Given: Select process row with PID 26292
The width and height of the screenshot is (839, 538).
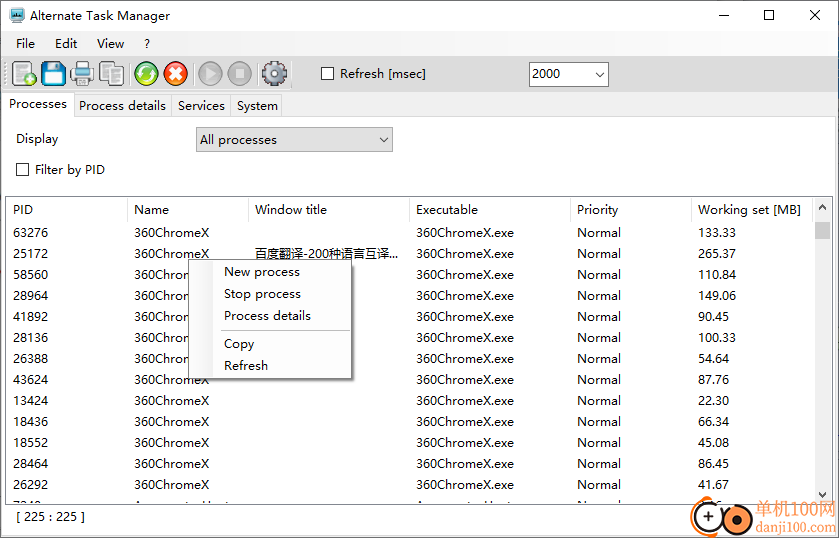Looking at the screenshot, I should 410,484.
